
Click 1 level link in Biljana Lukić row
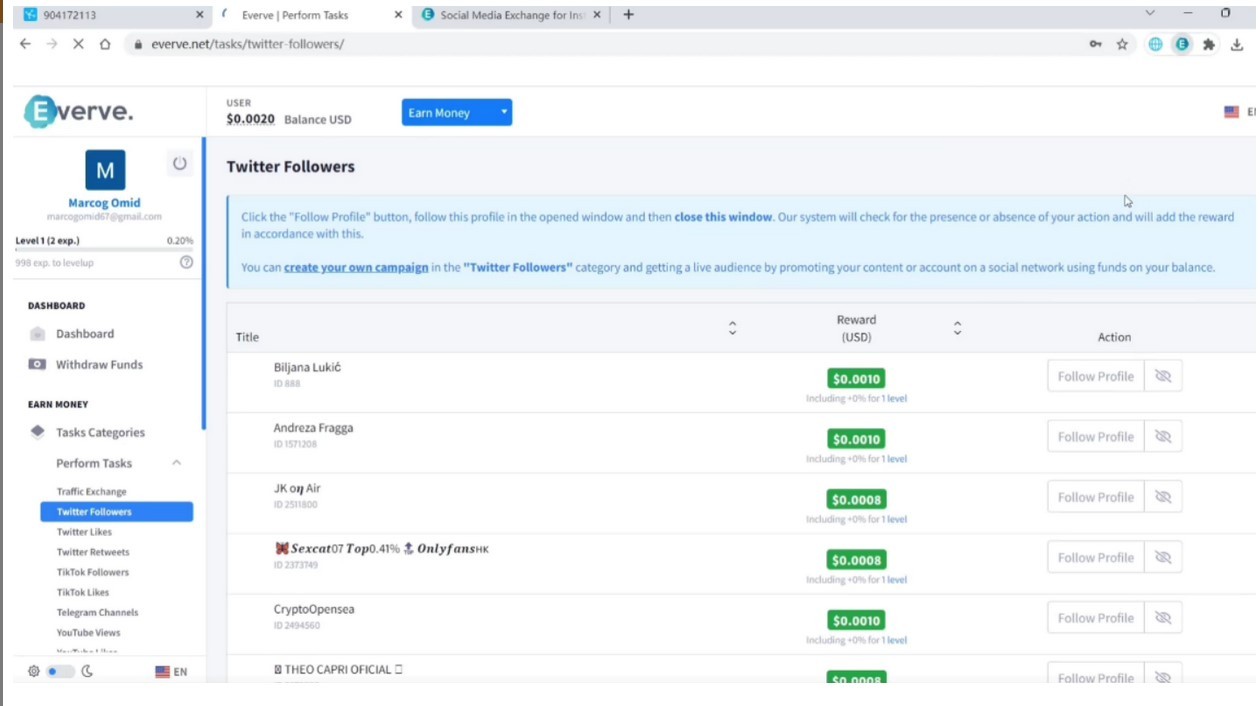[894, 399]
